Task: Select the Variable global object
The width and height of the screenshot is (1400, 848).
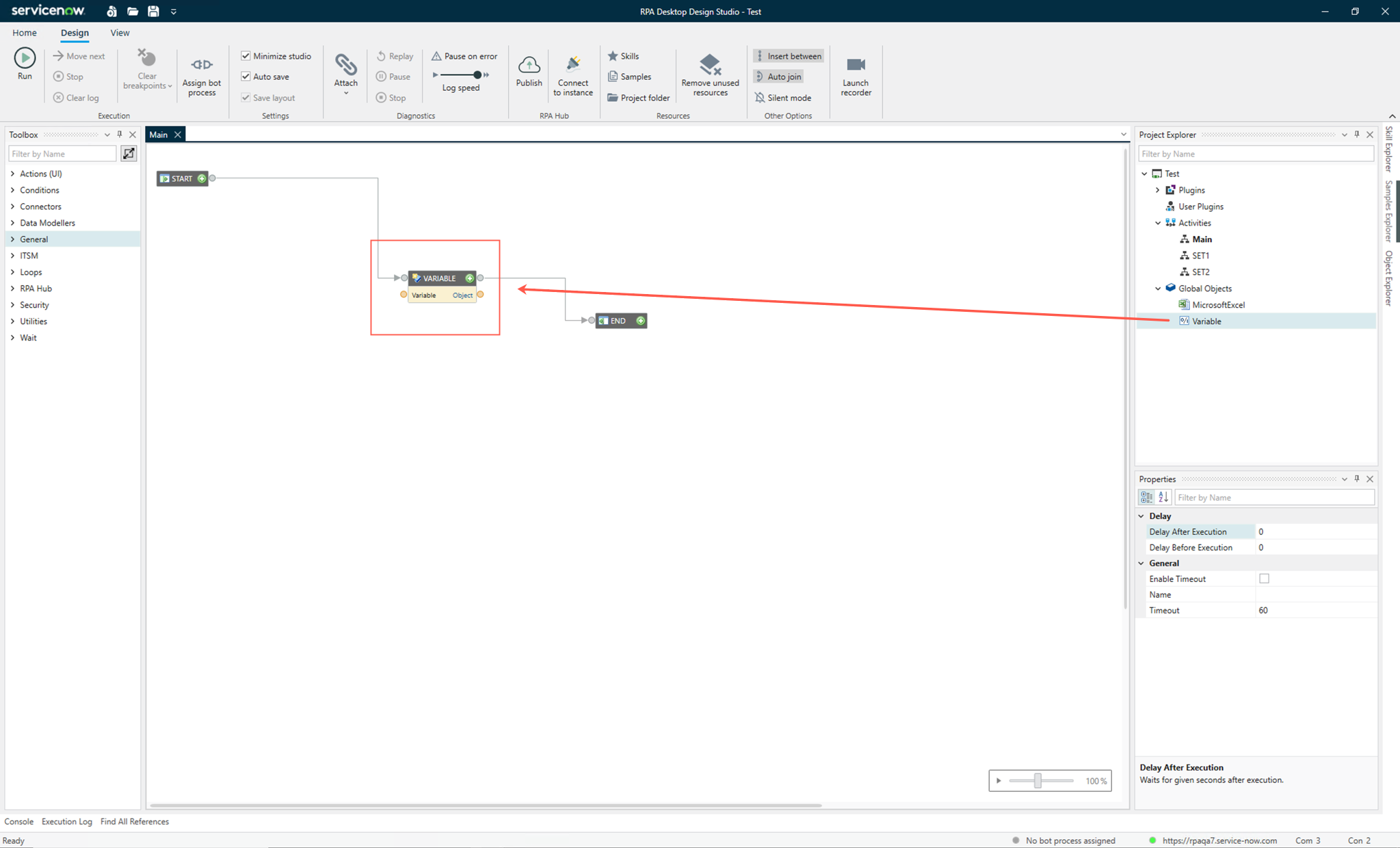Action: click(1206, 321)
